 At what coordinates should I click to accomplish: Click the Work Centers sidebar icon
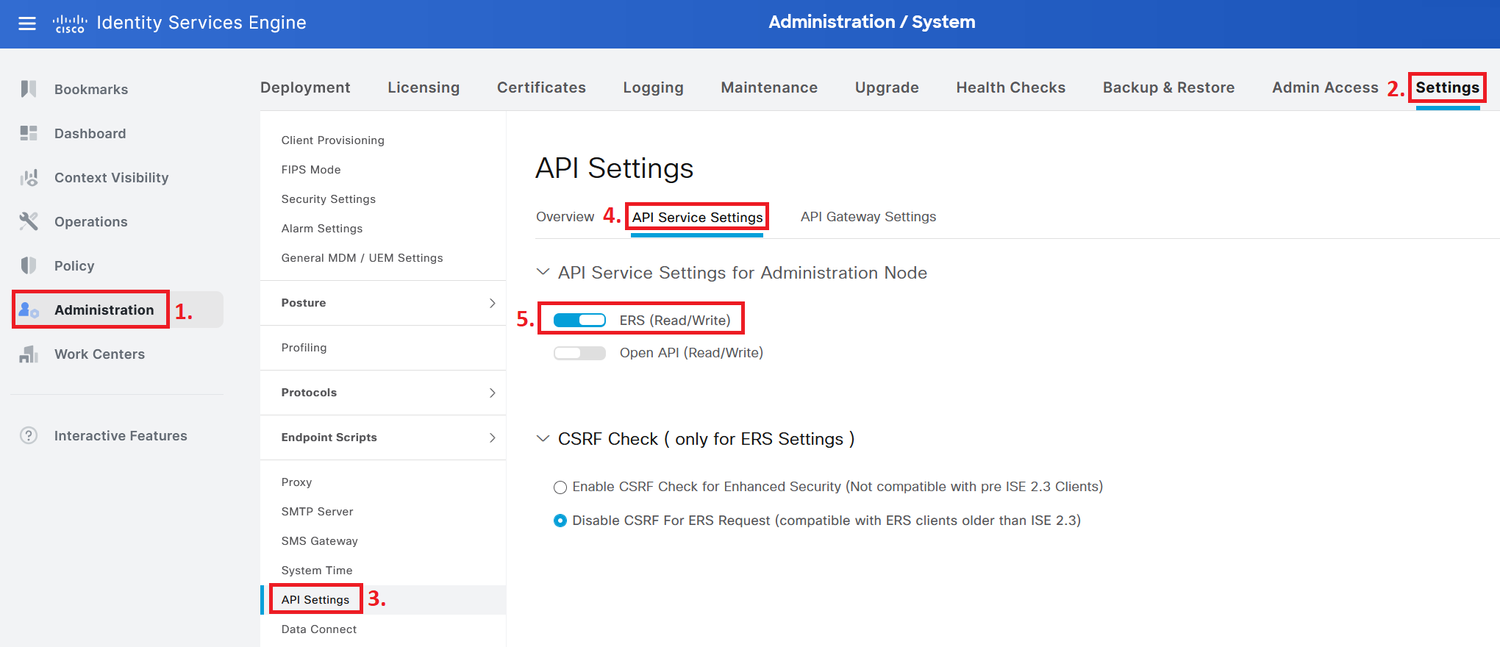(26, 353)
